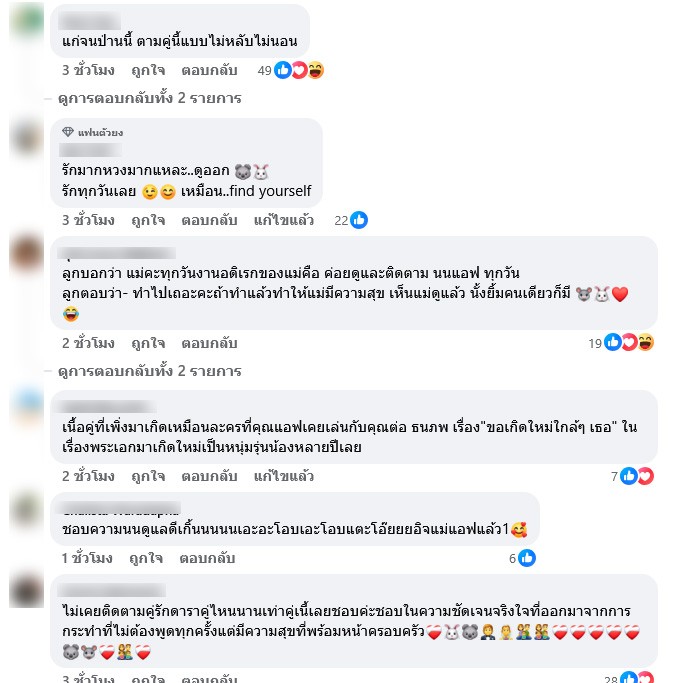Click the haha emoji reaction beside 49
This screenshot has height=683, width=700.
(316, 70)
